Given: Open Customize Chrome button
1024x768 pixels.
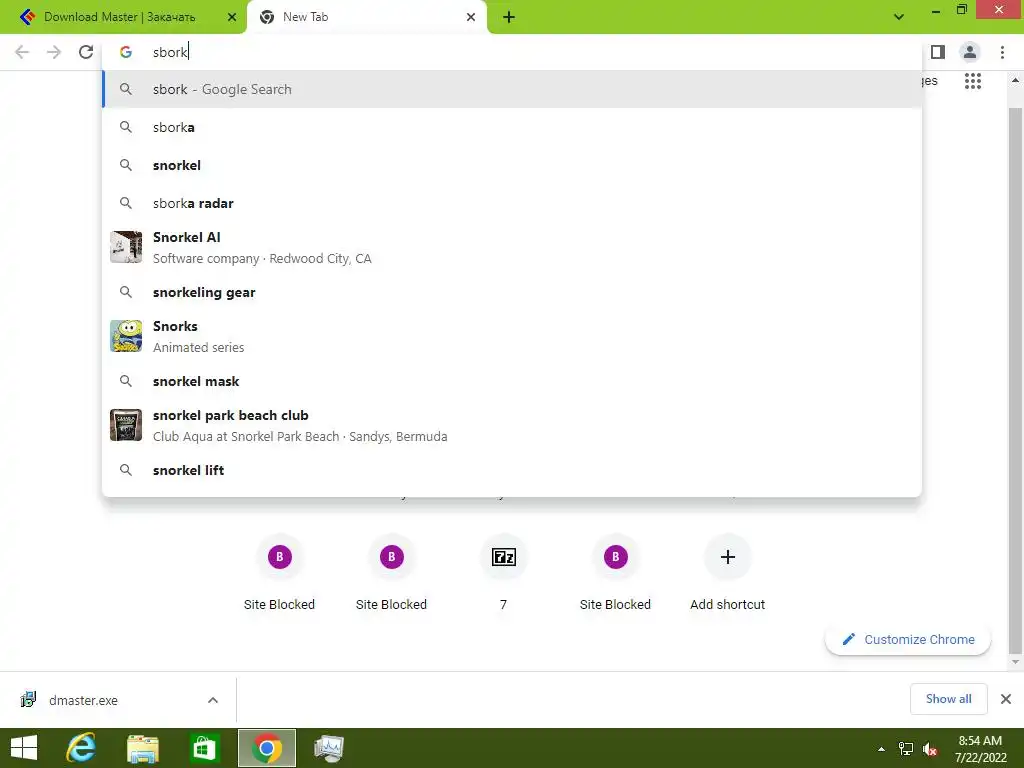Looking at the screenshot, I should click(908, 639).
